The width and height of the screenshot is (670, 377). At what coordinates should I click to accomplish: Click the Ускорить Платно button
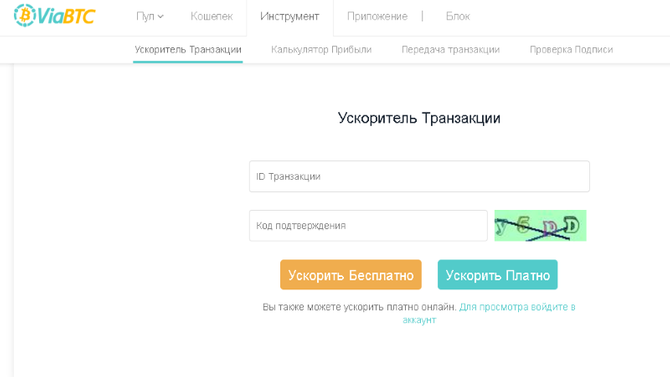498,275
